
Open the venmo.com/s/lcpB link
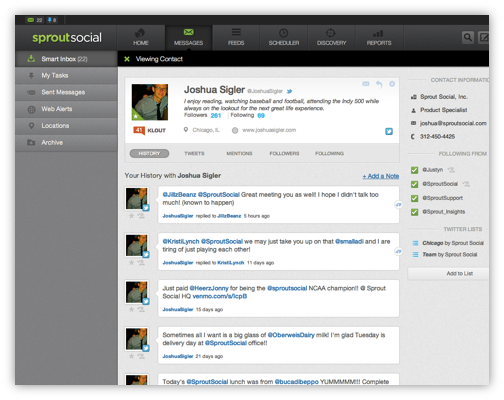(220, 296)
